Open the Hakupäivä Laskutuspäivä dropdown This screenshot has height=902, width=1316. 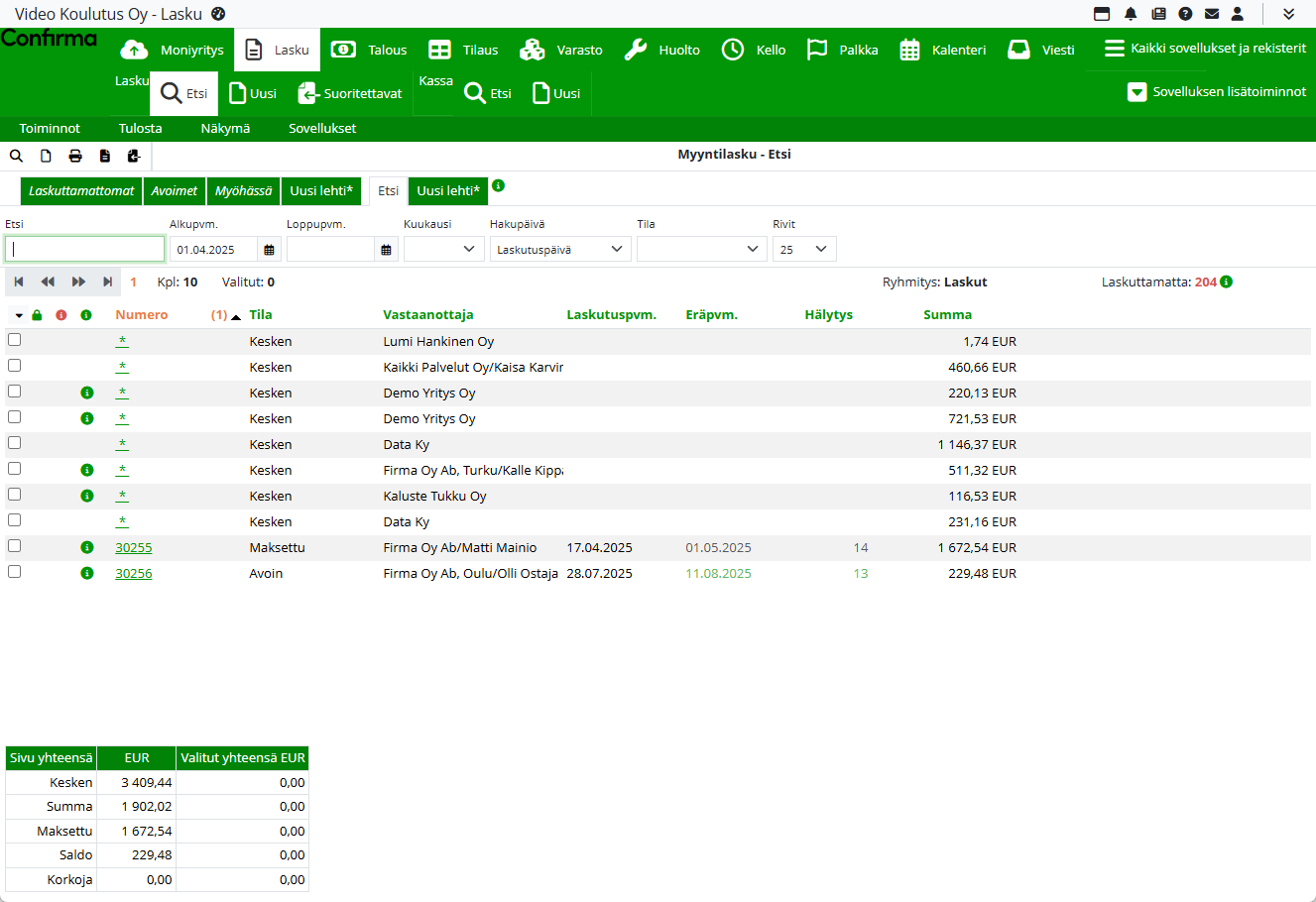(x=560, y=250)
